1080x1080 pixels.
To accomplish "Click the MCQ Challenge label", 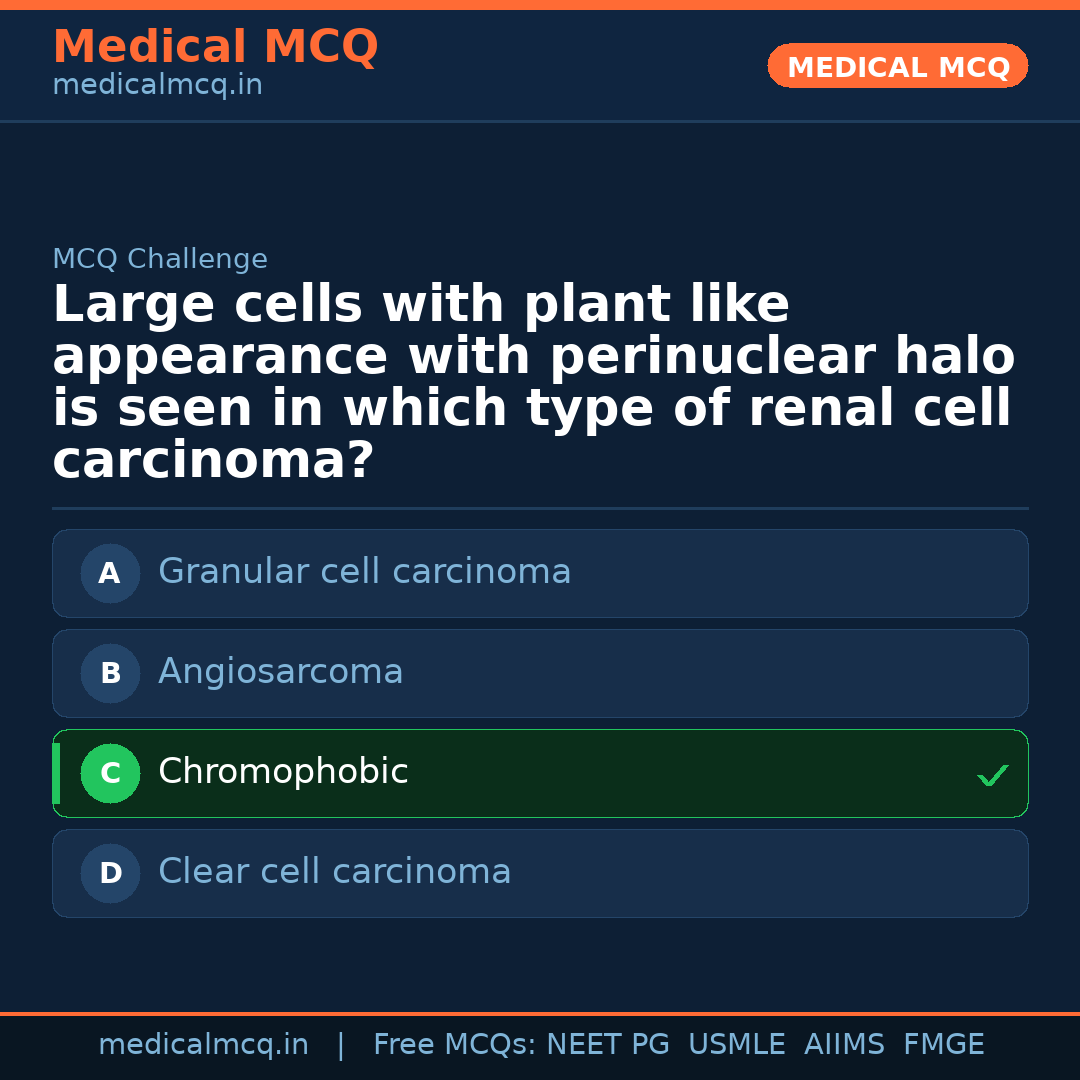I will pyautogui.click(x=160, y=260).
